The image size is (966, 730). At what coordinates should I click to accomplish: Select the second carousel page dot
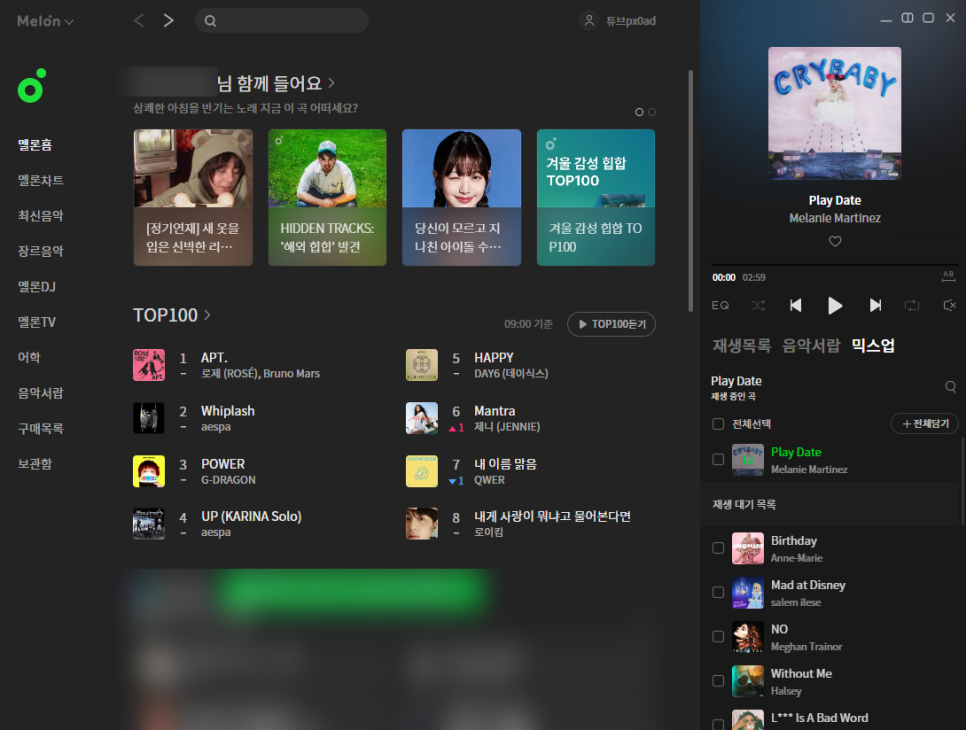(x=652, y=112)
